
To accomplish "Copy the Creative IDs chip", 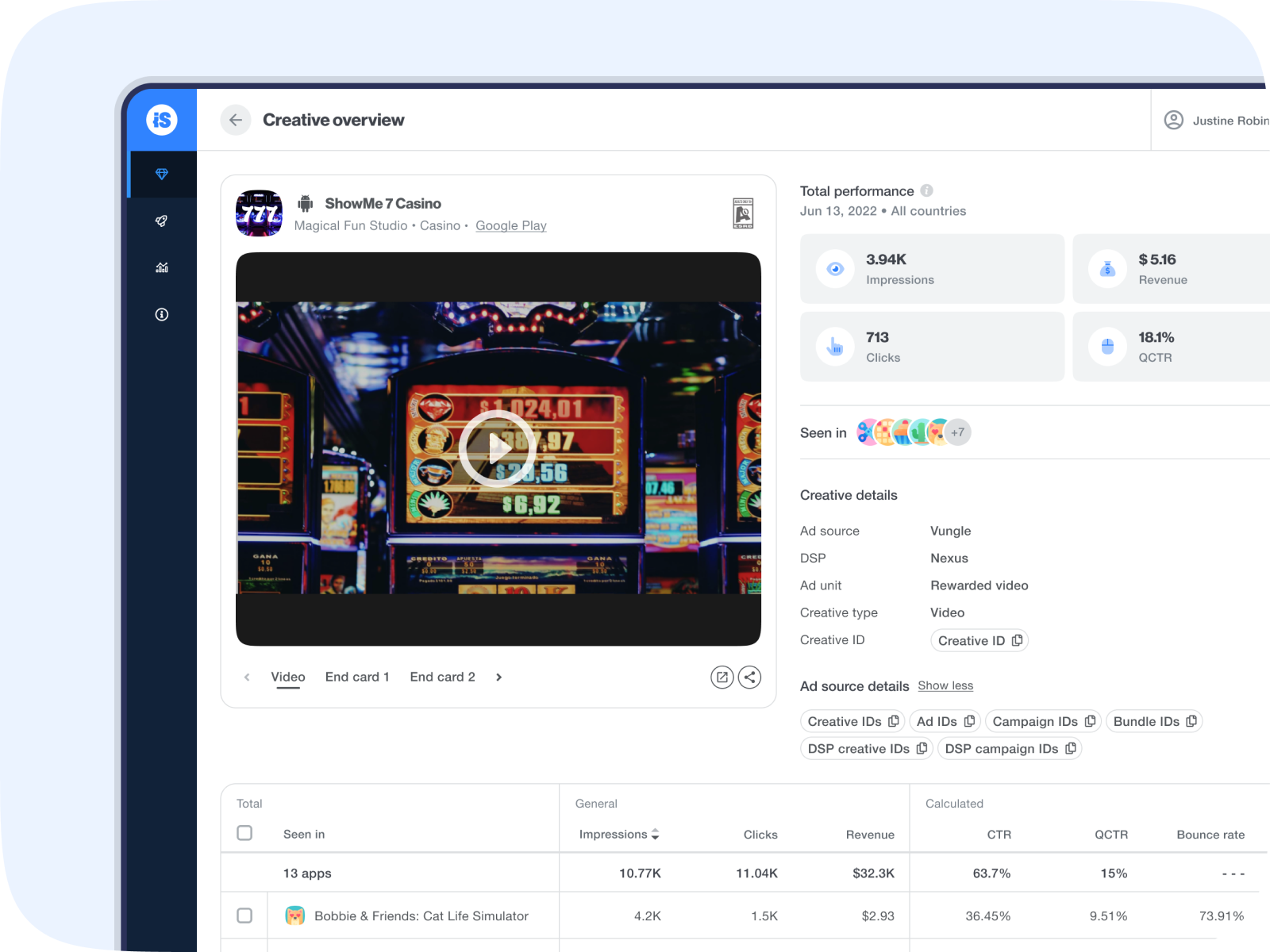I will click(x=853, y=721).
